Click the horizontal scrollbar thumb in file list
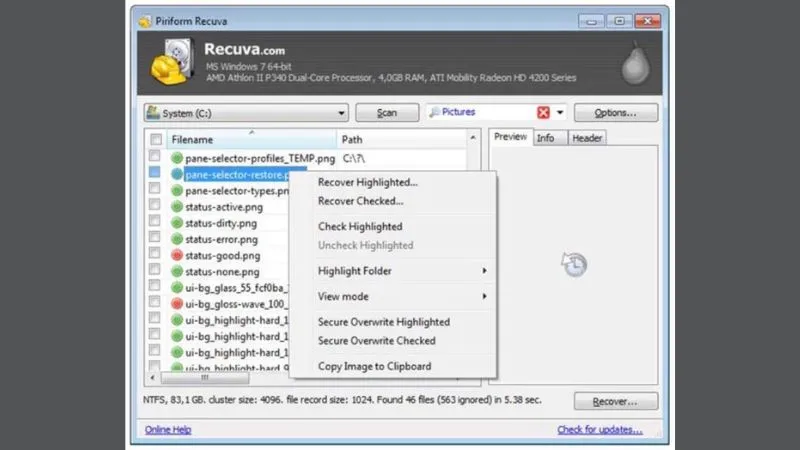This screenshot has height=450, width=800. tap(205, 378)
